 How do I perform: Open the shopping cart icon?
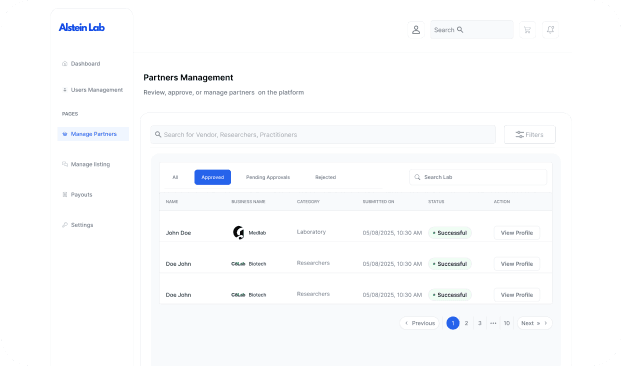(527, 30)
